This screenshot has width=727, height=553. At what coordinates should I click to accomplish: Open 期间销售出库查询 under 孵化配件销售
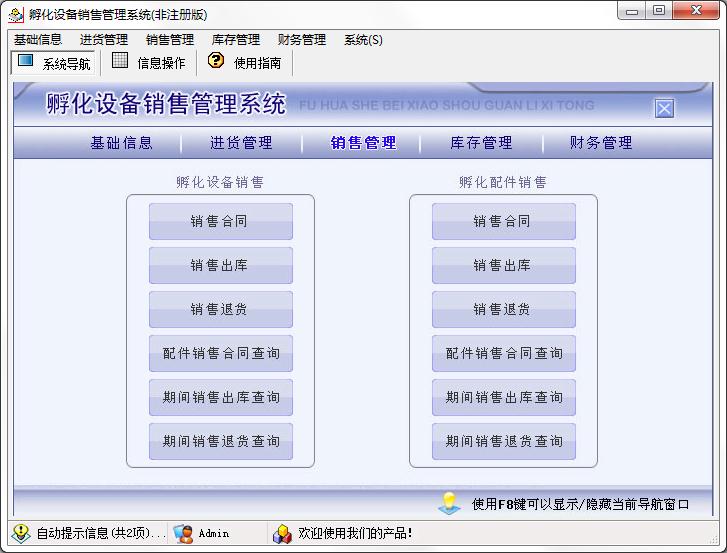[504, 397]
